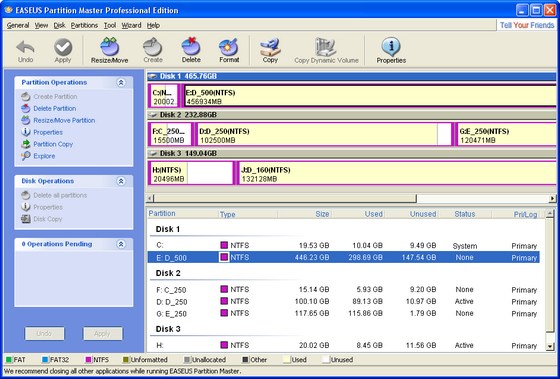Click the disk map scroll right arrow

coord(552,198)
